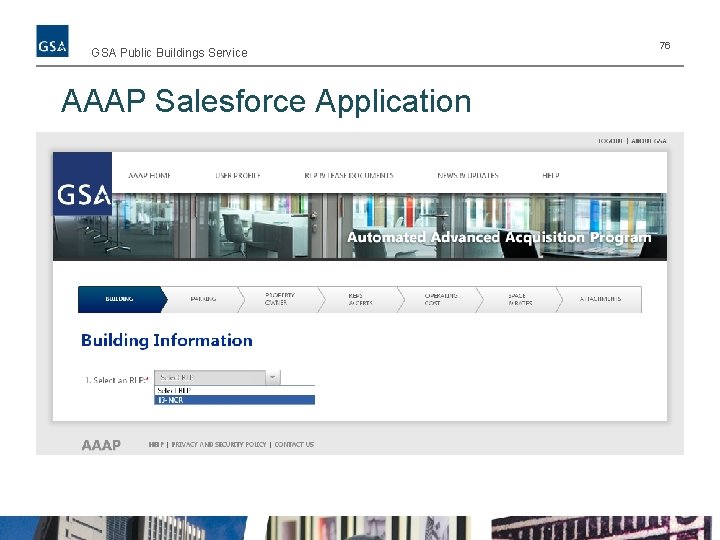Open the RLP & Lease Documents menu
The image size is (720, 540).
click(349, 175)
